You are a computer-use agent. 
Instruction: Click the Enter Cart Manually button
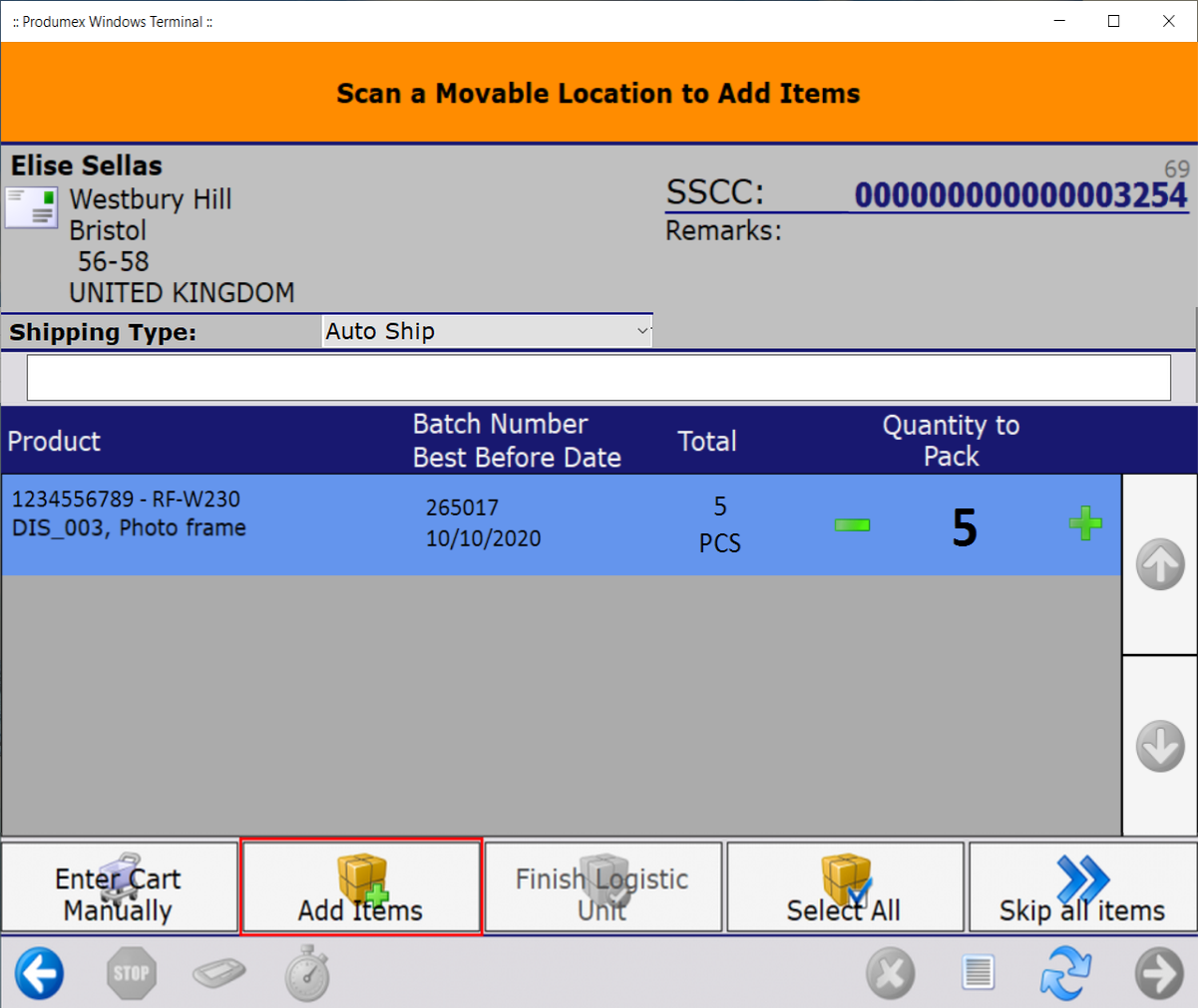[120, 887]
